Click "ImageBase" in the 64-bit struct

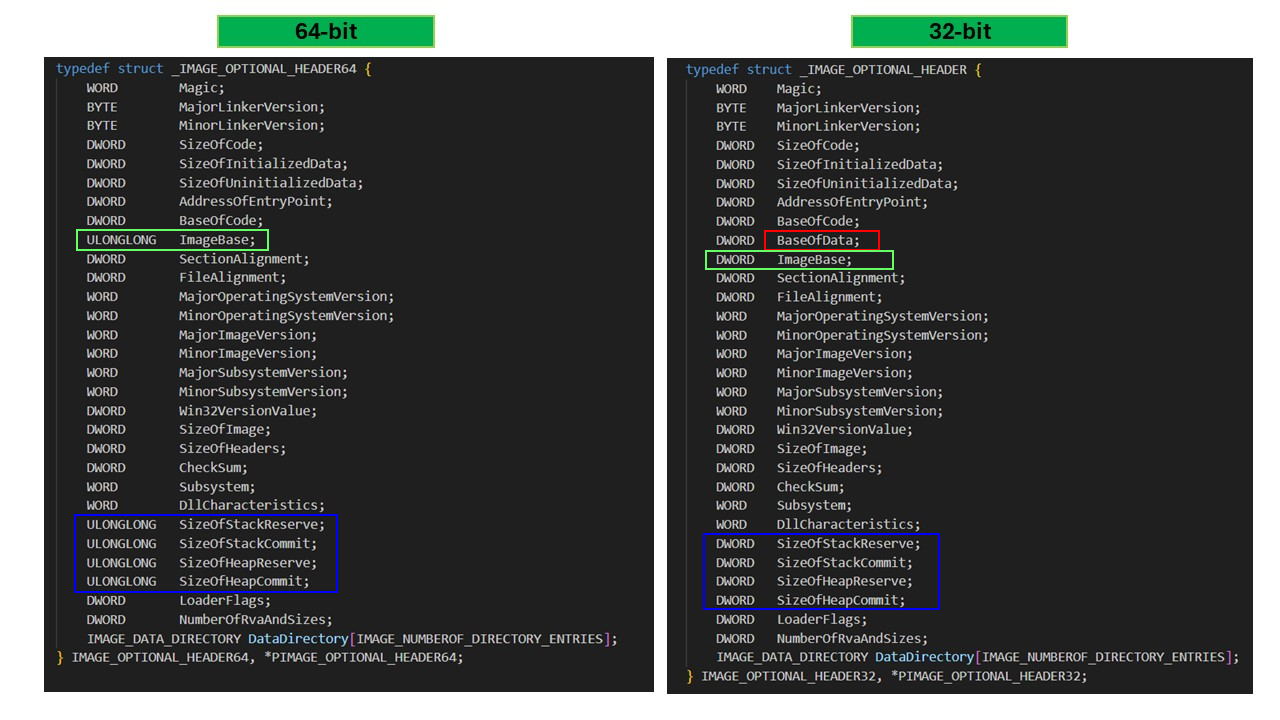point(214,240)
